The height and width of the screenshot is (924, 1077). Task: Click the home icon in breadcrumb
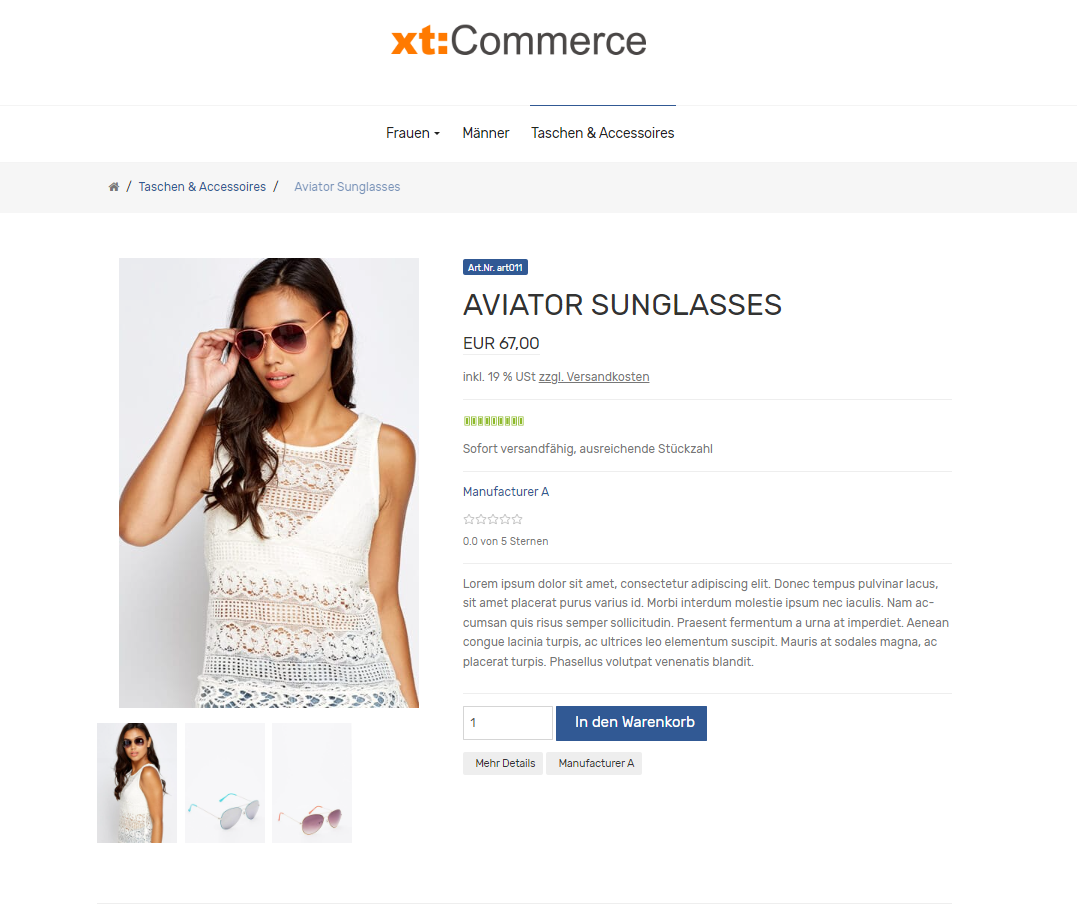point(114,187)
